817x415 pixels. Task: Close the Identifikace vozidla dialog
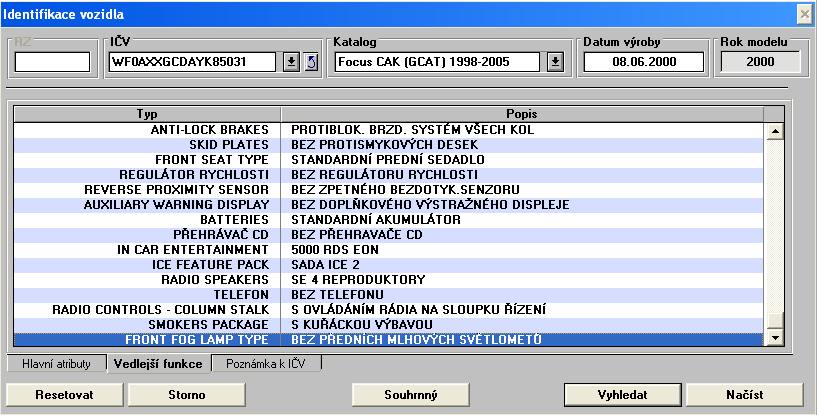pos(804,14)
